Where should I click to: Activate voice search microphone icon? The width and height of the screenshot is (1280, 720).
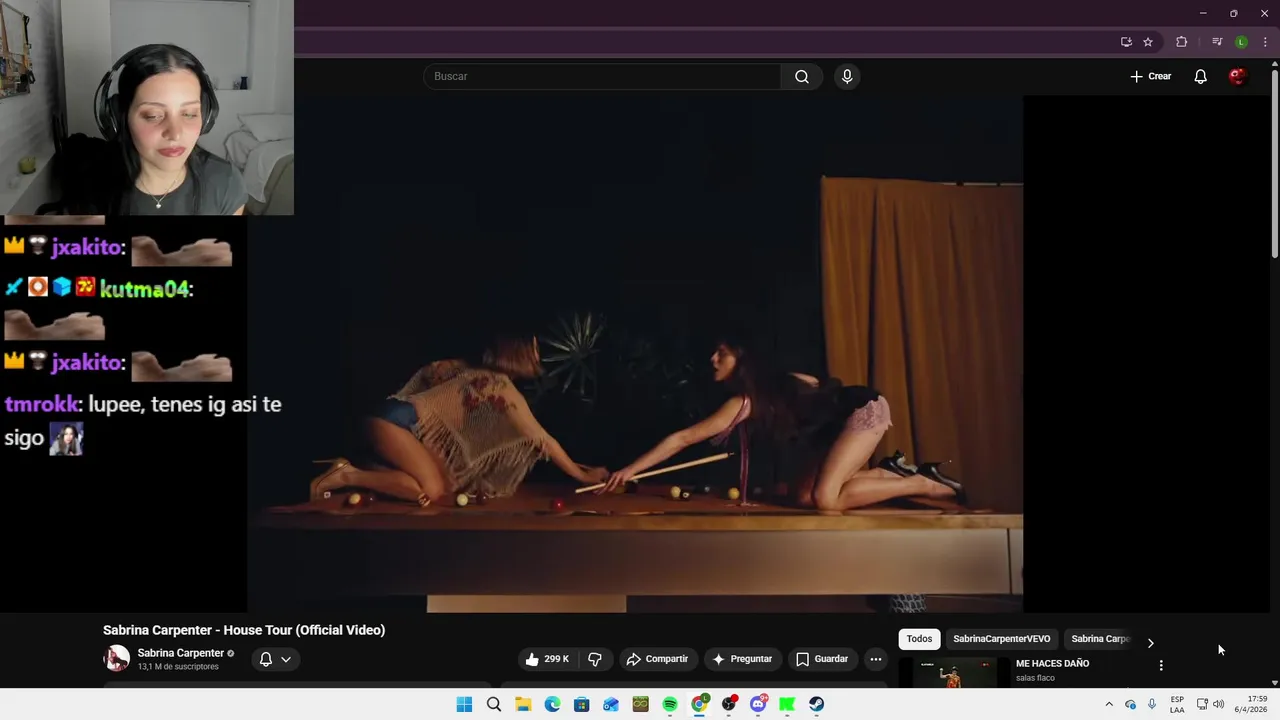(847, 77)
